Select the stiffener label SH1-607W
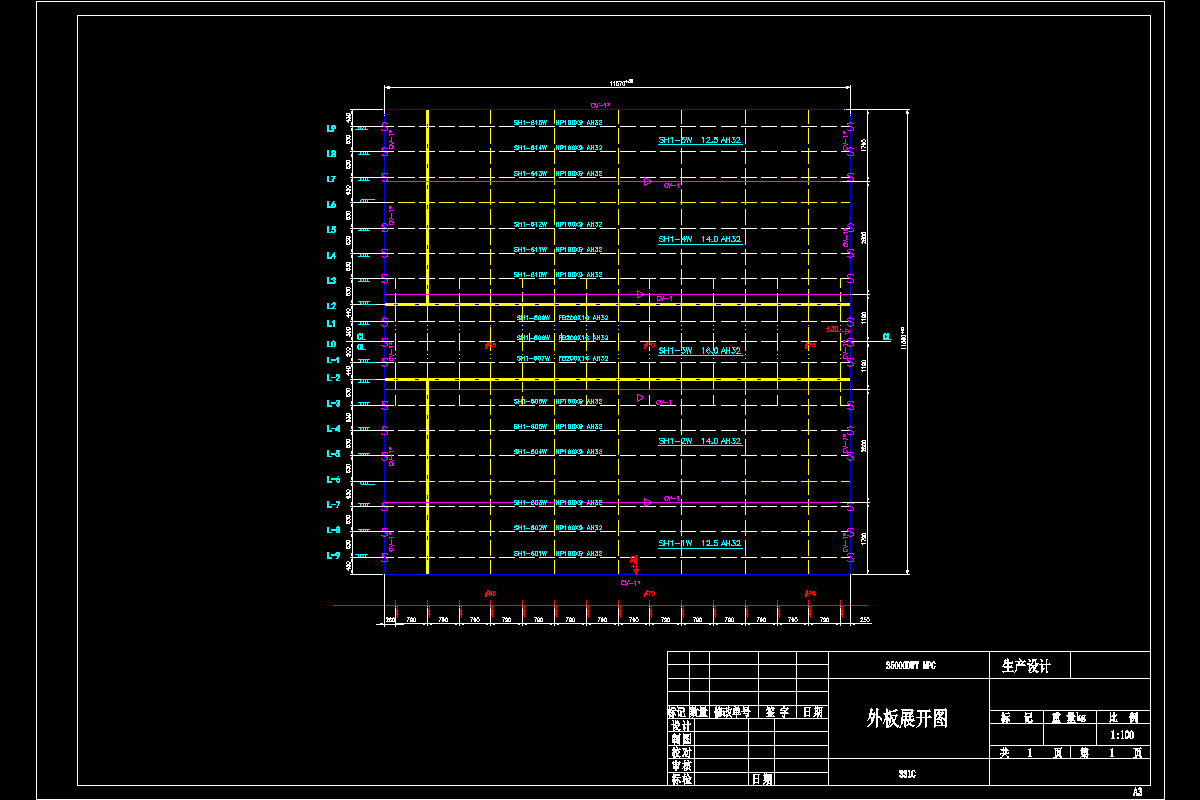The image size is (1200, 800). coord(534,358)
